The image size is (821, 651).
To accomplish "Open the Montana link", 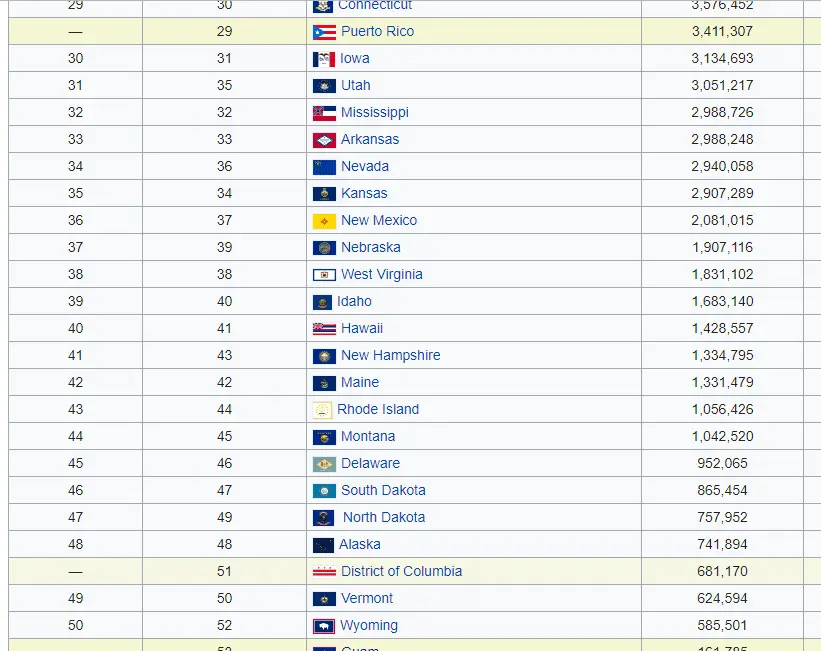I will (367, 436).
